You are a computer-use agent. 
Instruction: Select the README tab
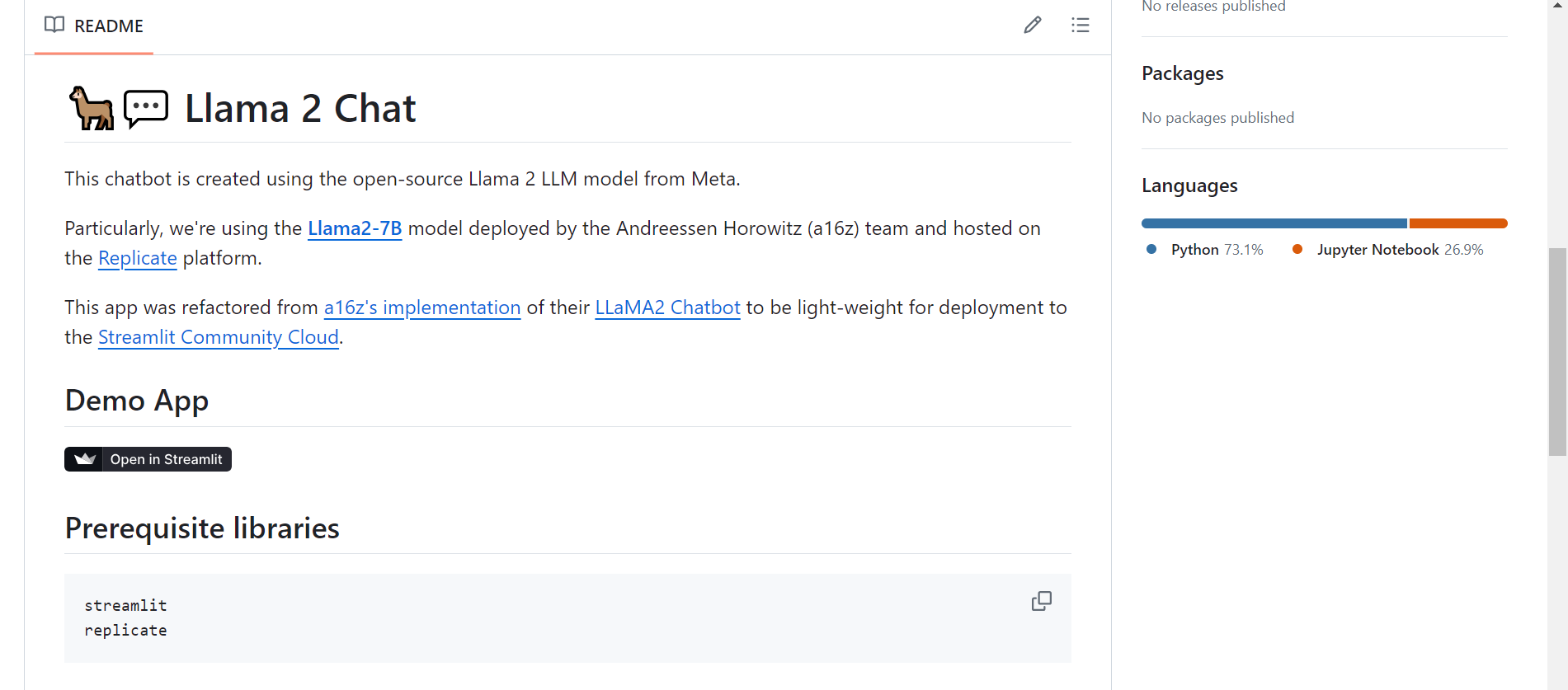click(94, 26)
